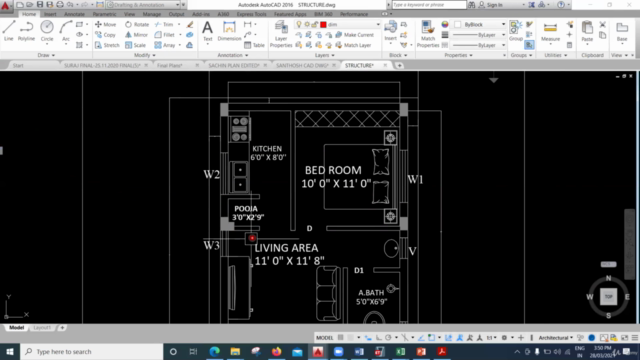The width and height of the screenshot is (640, 360).
Task: Toggle the MODEL space button
Action: [324, 338]
